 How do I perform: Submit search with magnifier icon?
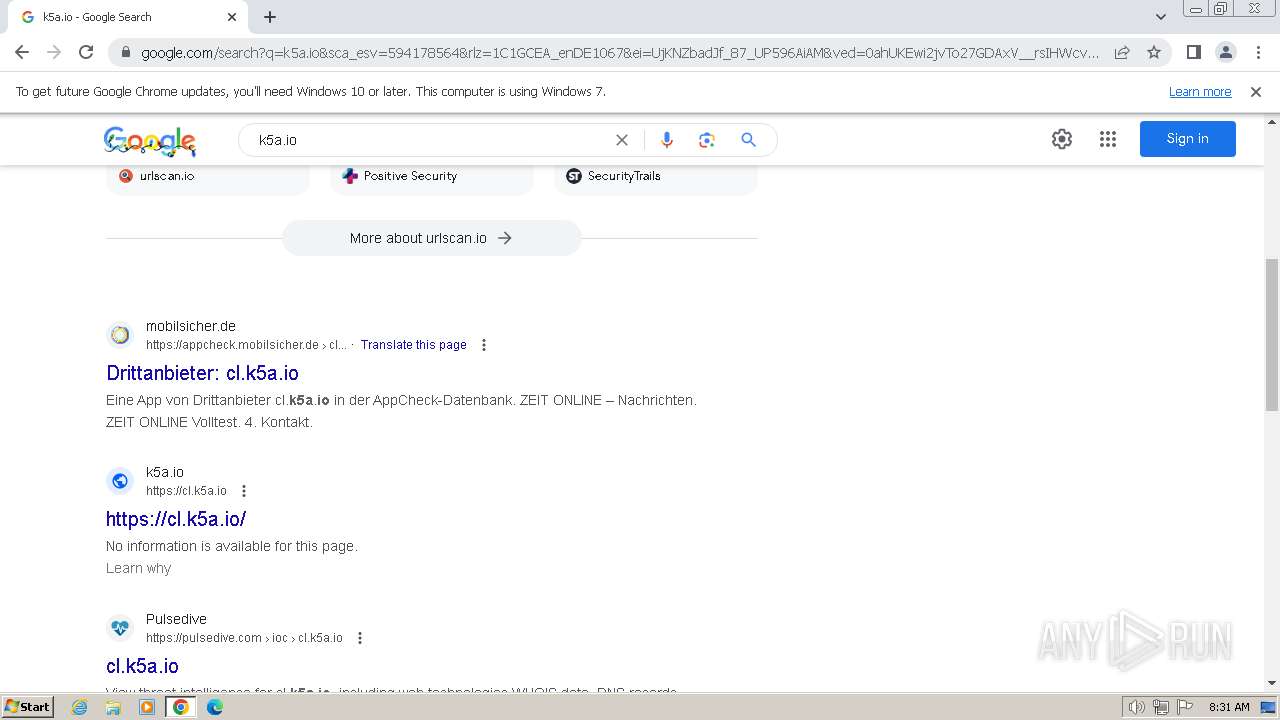coord(748,140)
